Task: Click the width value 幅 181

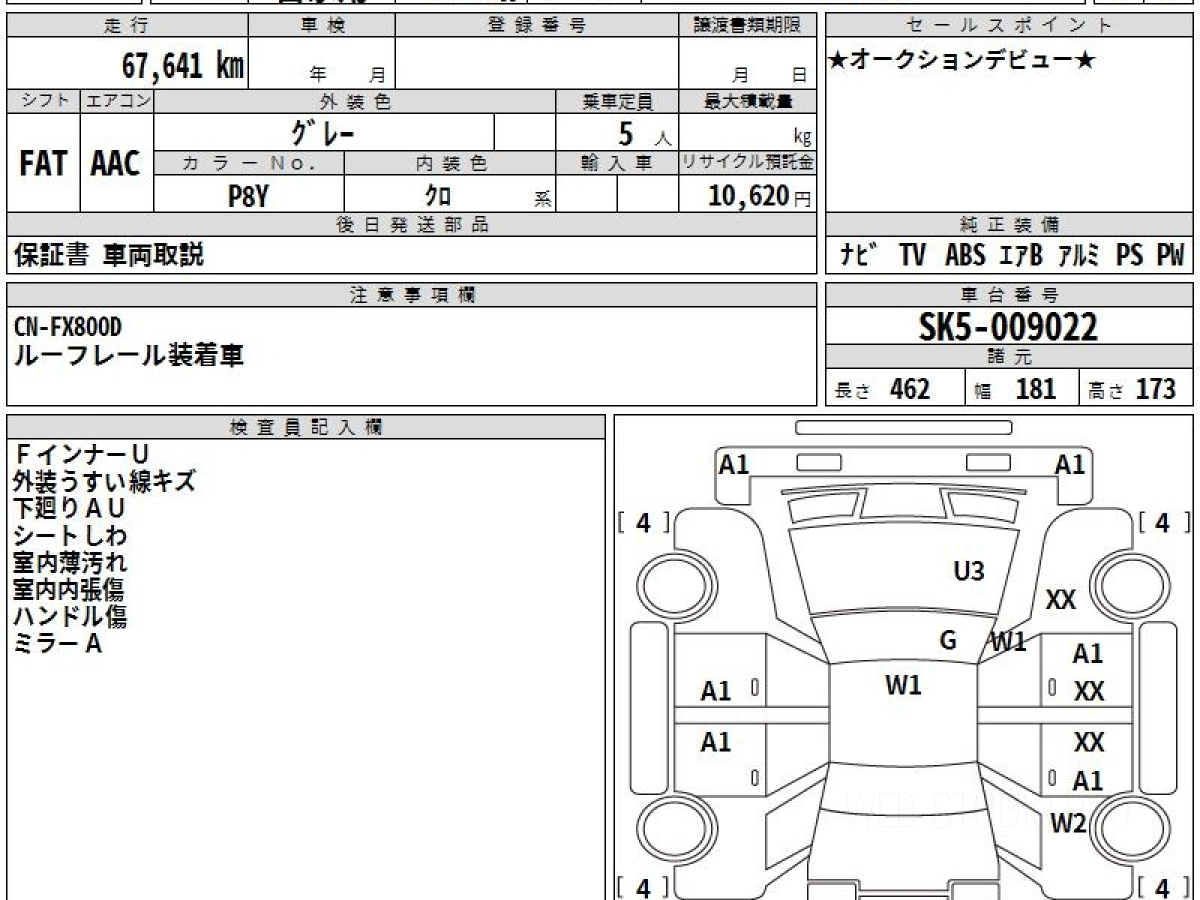Action: (x=1015, y=389)
